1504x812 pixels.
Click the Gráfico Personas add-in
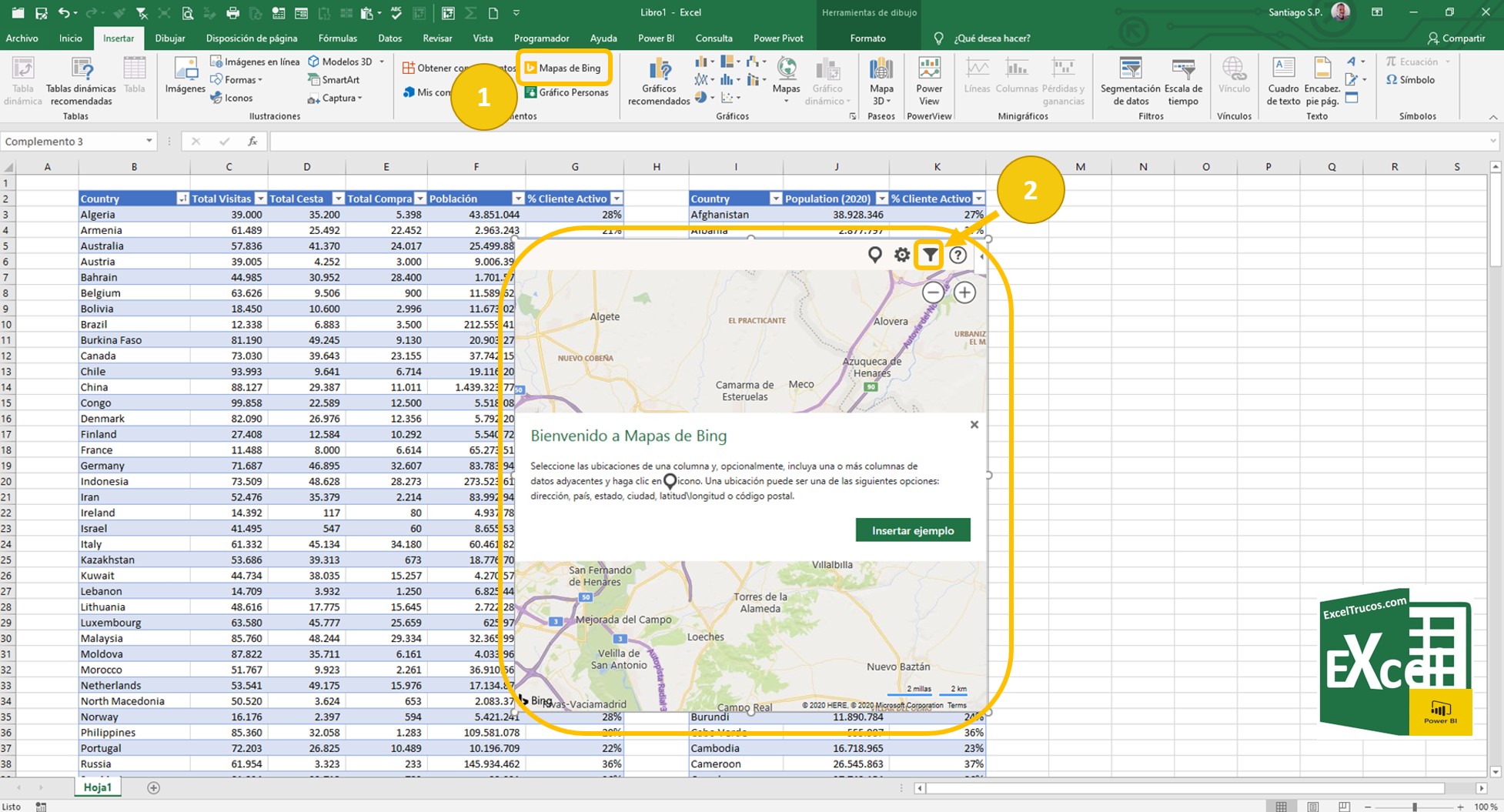567,92
